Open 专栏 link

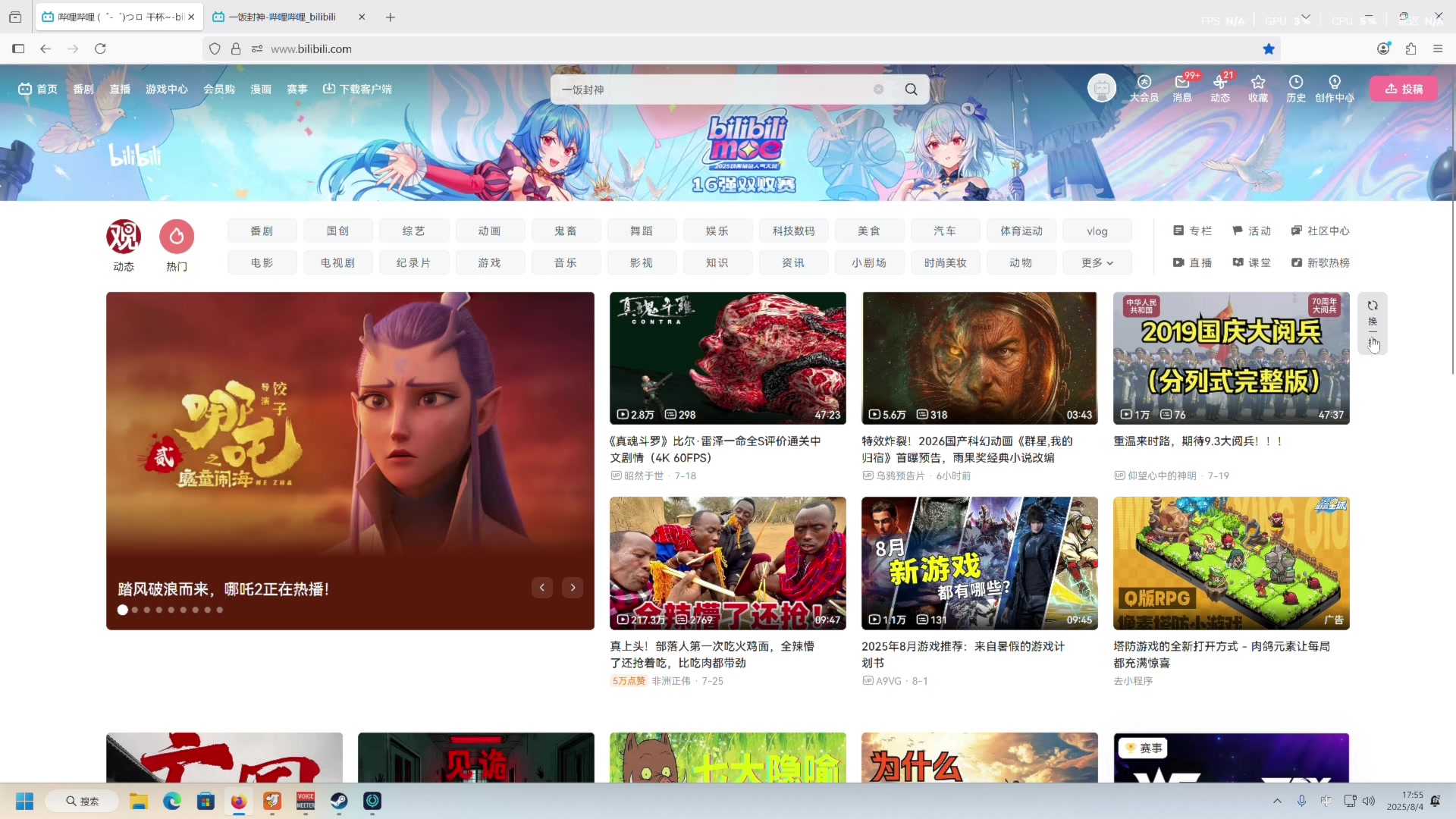click(1192, 231)
